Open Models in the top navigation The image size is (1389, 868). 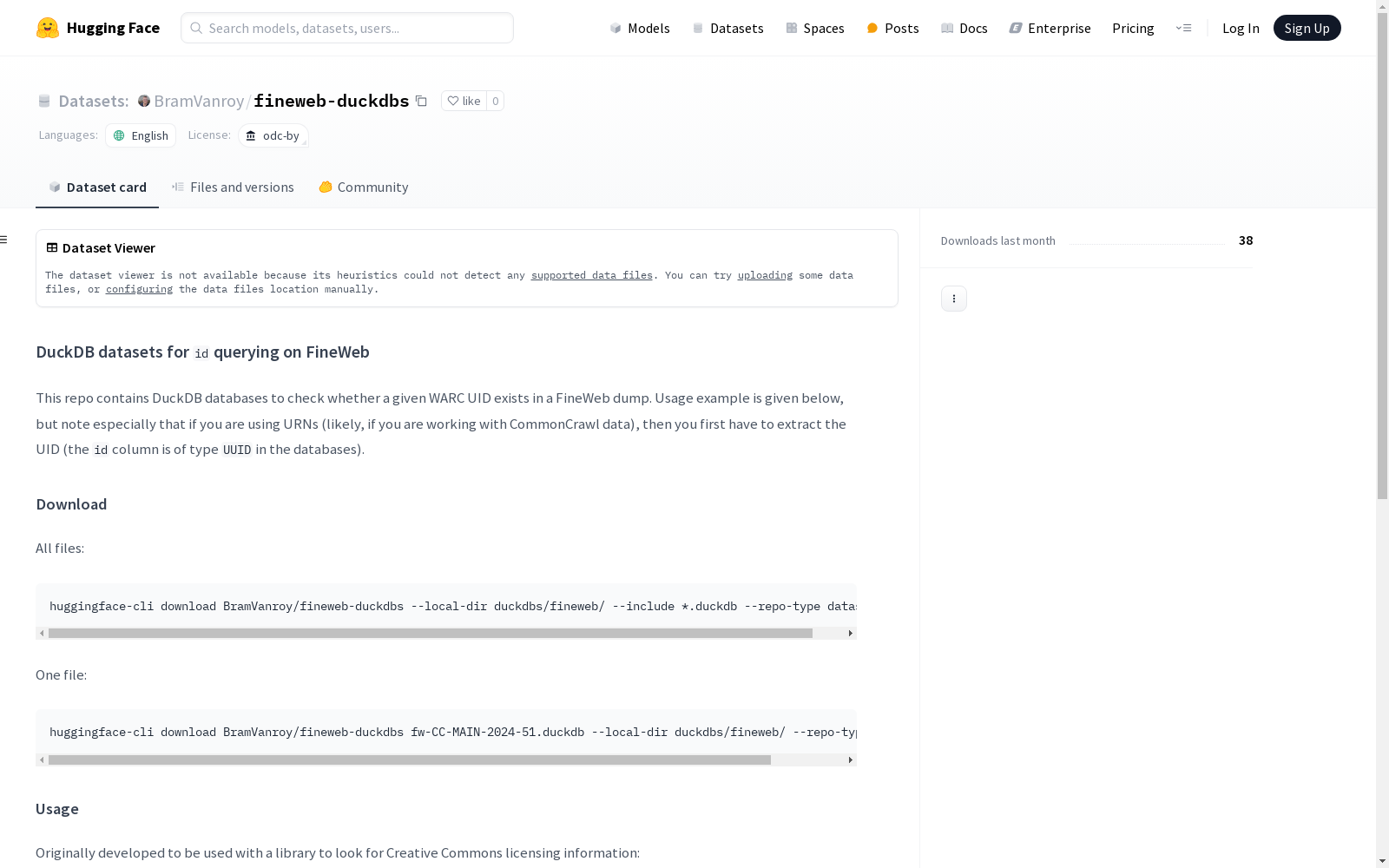[640, 28]
